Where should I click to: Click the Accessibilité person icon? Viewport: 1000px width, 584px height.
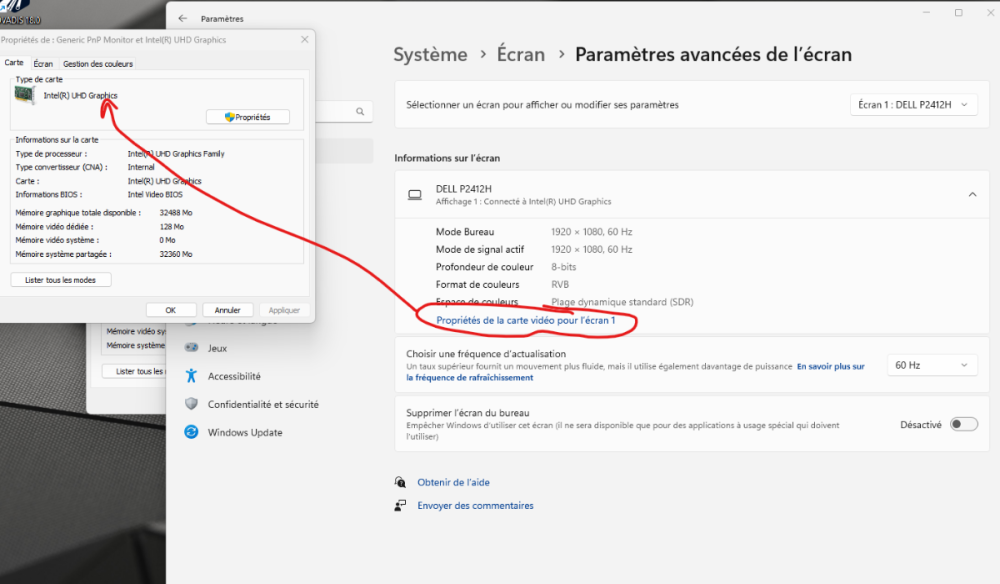coord(191,376)
